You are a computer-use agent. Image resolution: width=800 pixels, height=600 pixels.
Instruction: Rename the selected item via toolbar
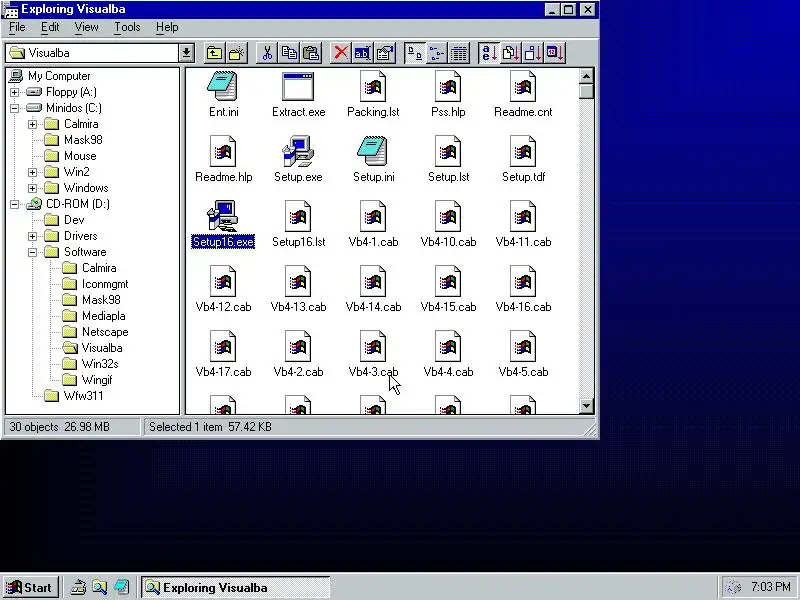pos(362,53)
